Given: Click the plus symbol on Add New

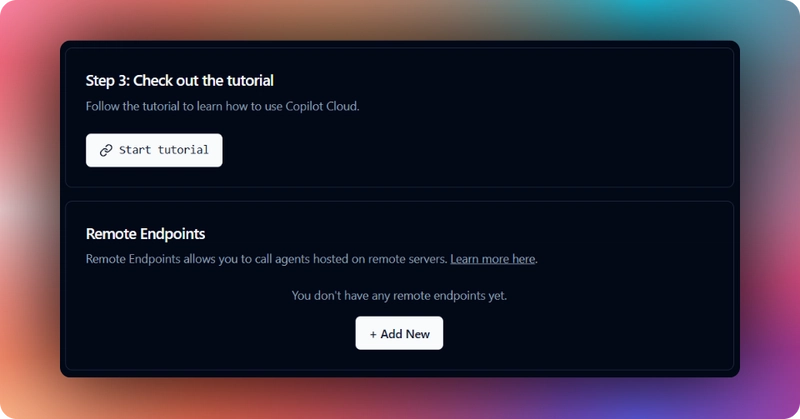Looking at the screenshot, I should (x=373, y=334).
